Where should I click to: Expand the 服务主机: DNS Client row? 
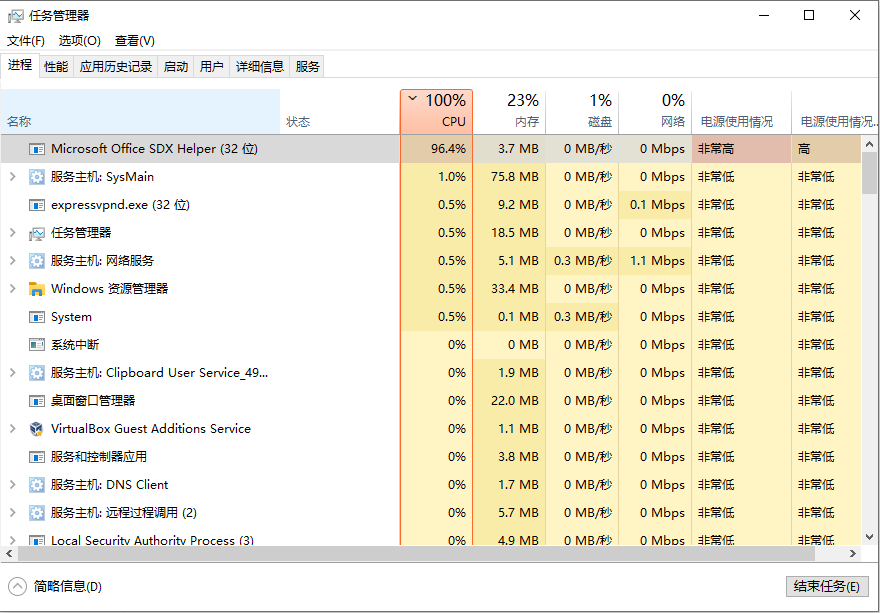click(x=12, y=485)
